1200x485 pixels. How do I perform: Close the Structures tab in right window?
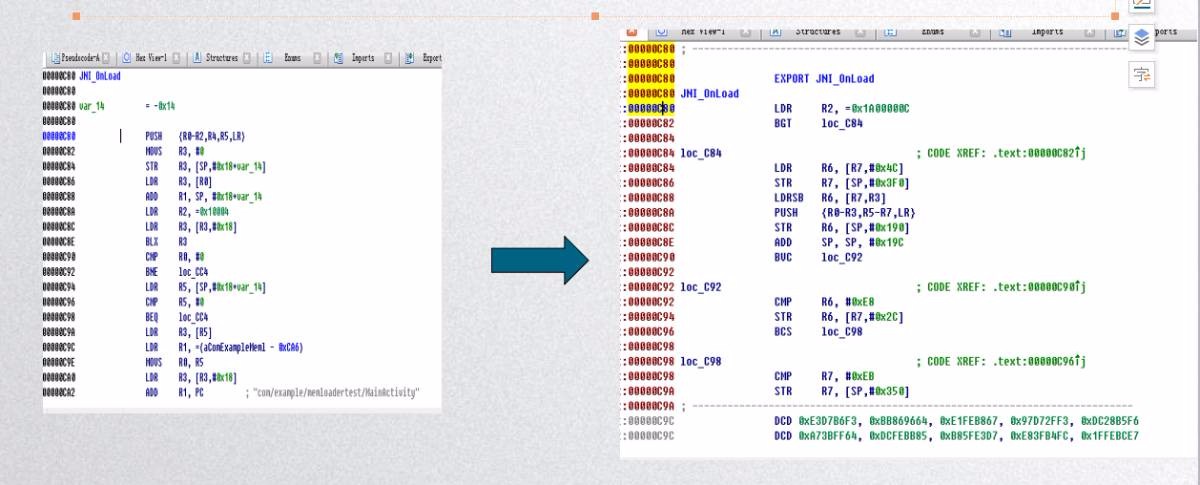click(x=861, y=32)
